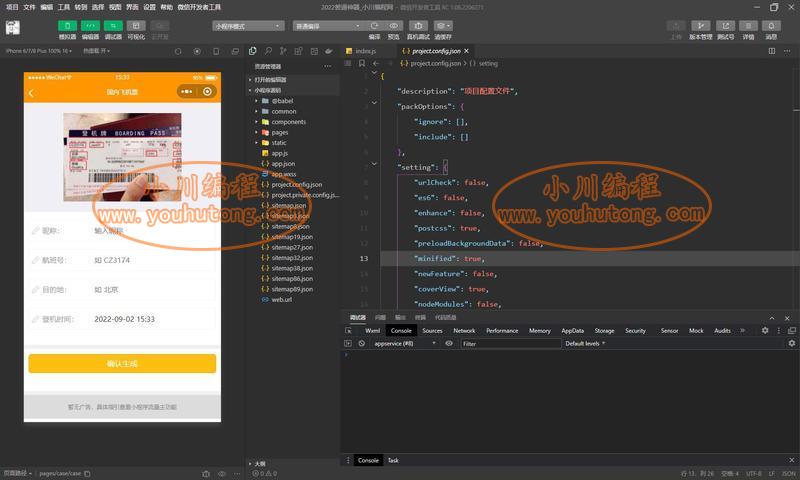The height and width of the screenshot is (480, 800).
Task: Split the editor to the right
Action: 771,51
